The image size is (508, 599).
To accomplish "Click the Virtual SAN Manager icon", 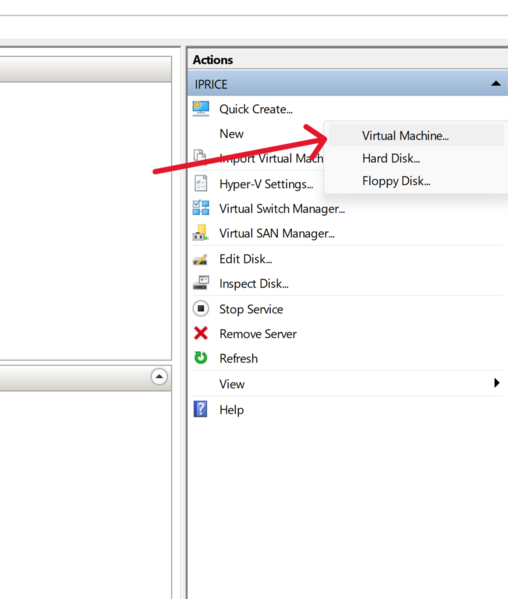I will (x=201, y=233).
